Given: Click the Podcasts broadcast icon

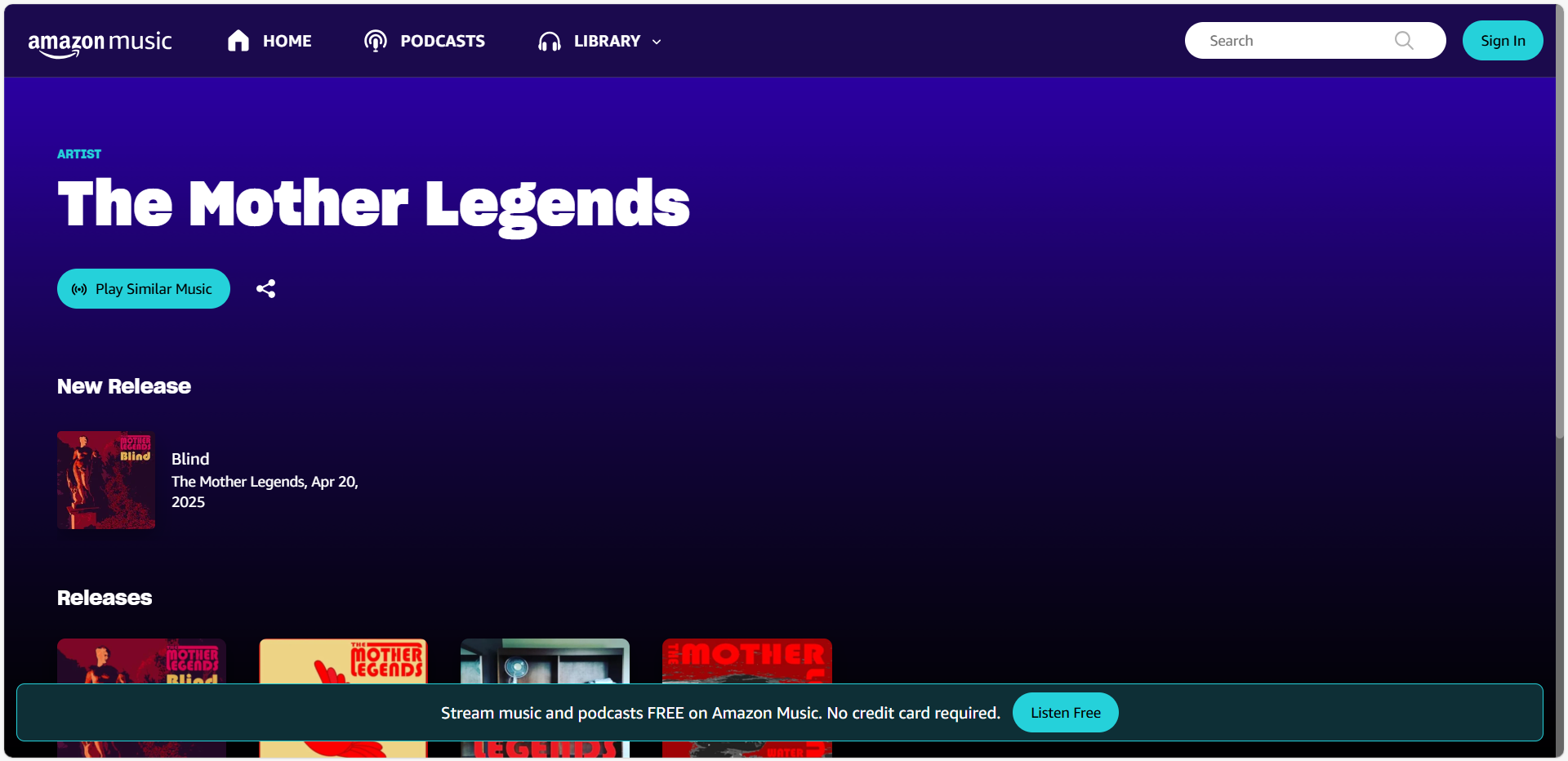Looking at the screenshot, I should click(375, 41).
